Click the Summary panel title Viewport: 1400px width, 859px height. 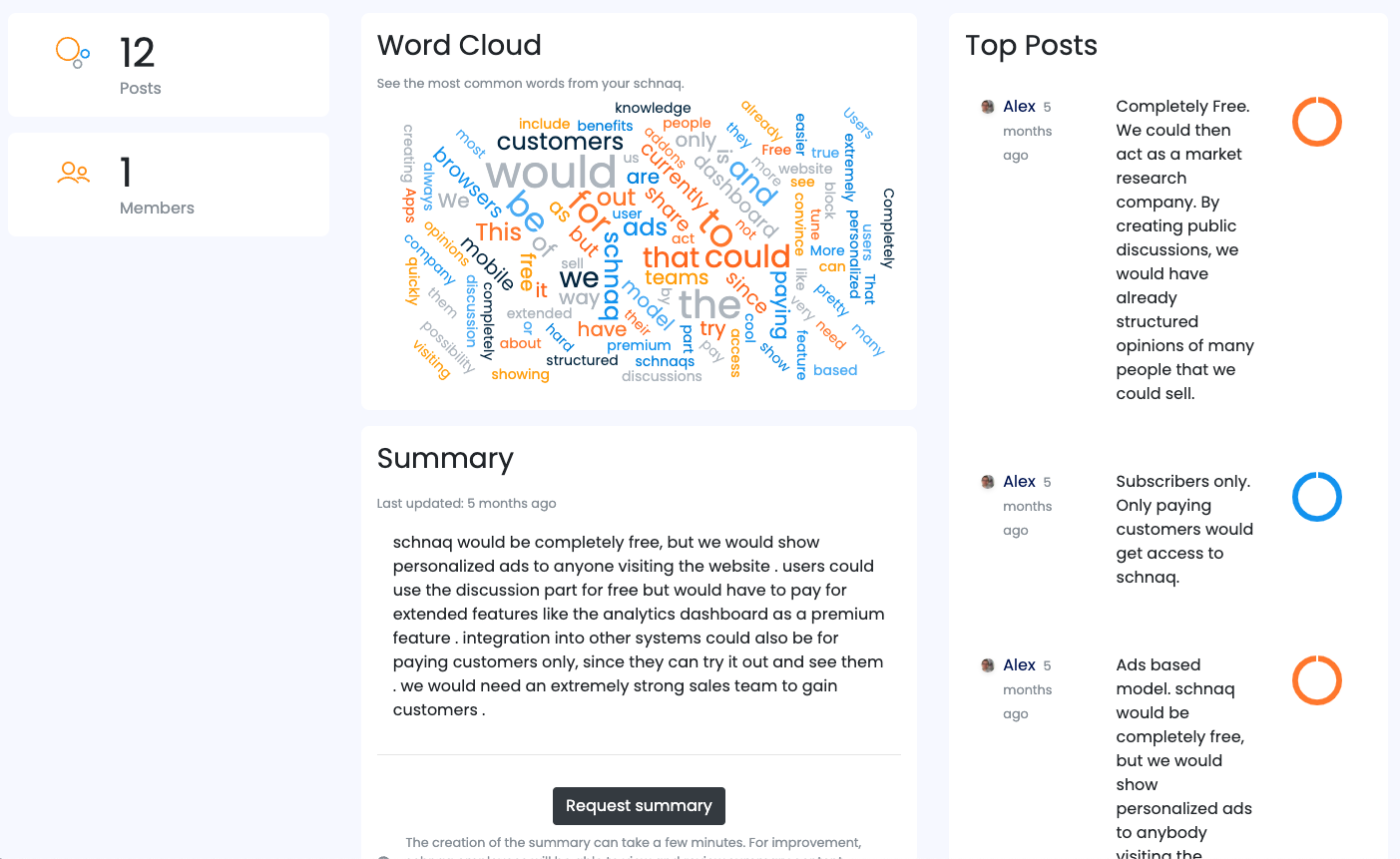point(444,459)
